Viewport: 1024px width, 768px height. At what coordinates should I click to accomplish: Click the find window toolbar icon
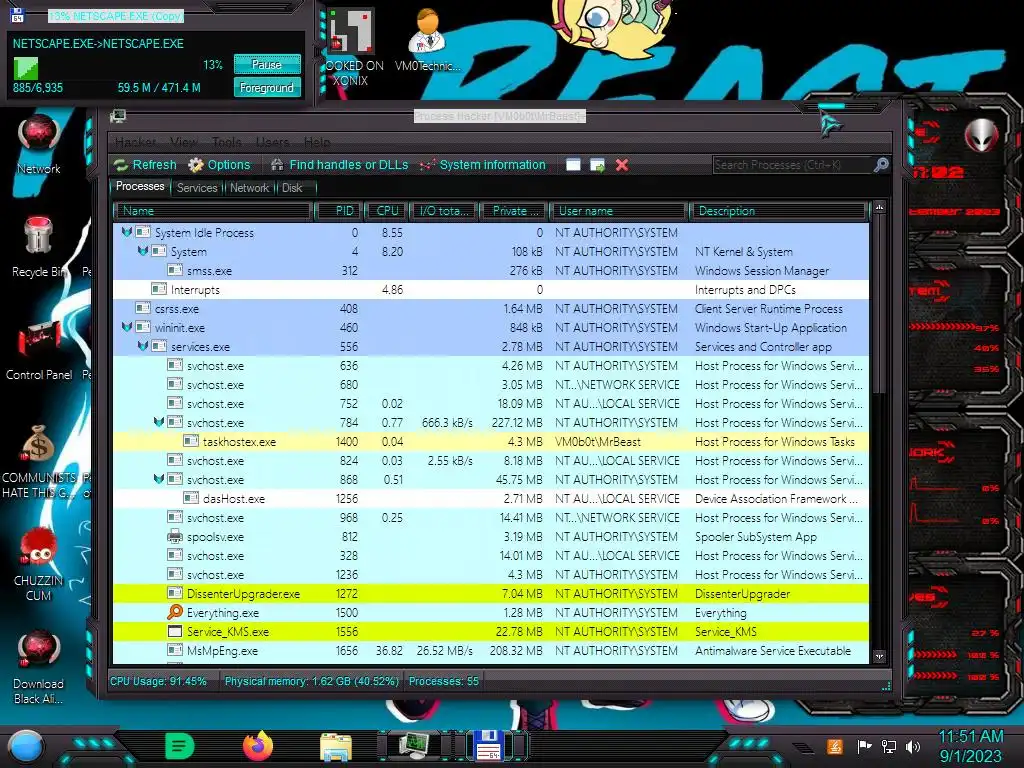point(573,165)
